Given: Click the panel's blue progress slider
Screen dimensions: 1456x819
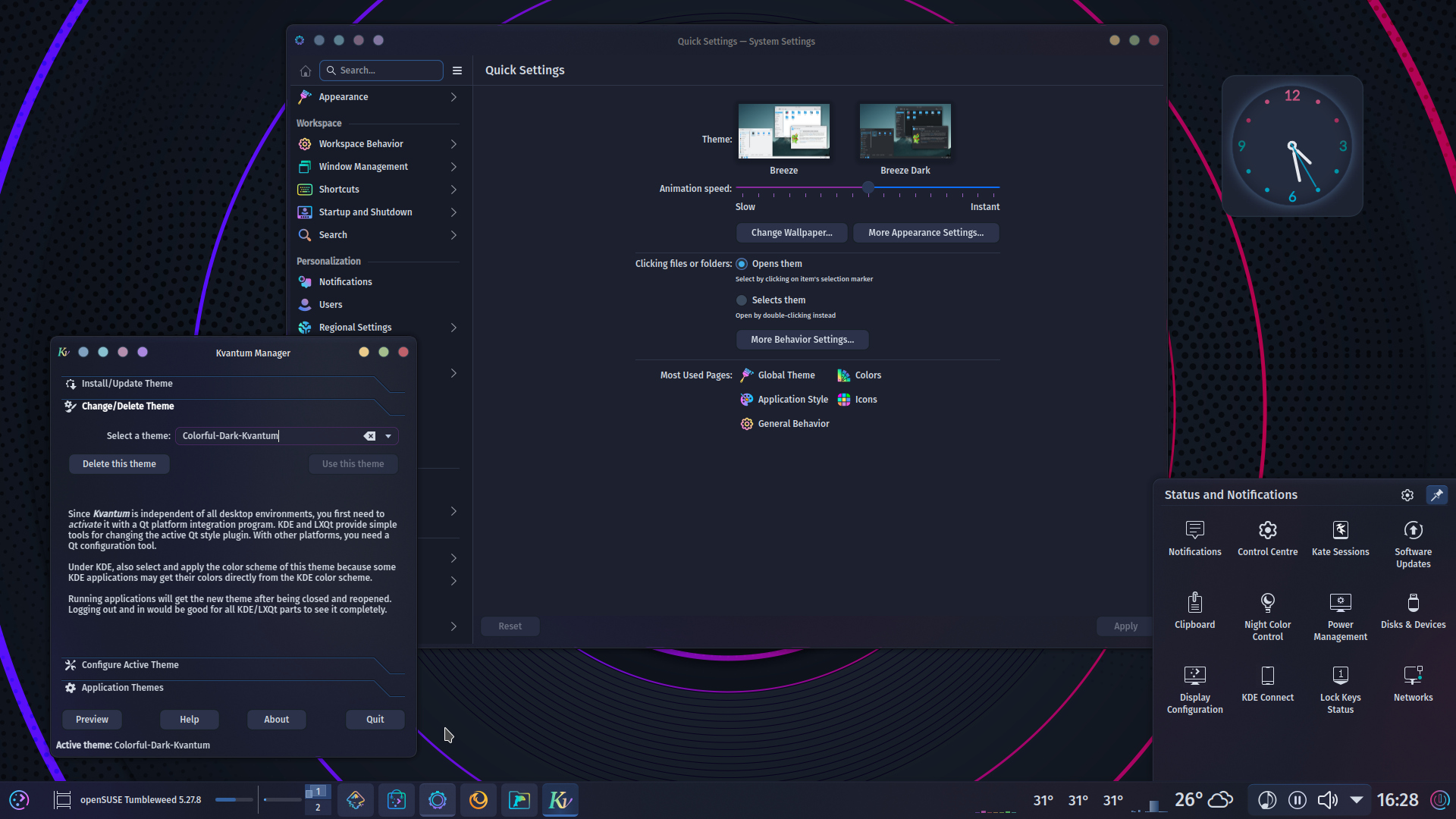Looking at the screenshot, I should [x=234, y=799].
